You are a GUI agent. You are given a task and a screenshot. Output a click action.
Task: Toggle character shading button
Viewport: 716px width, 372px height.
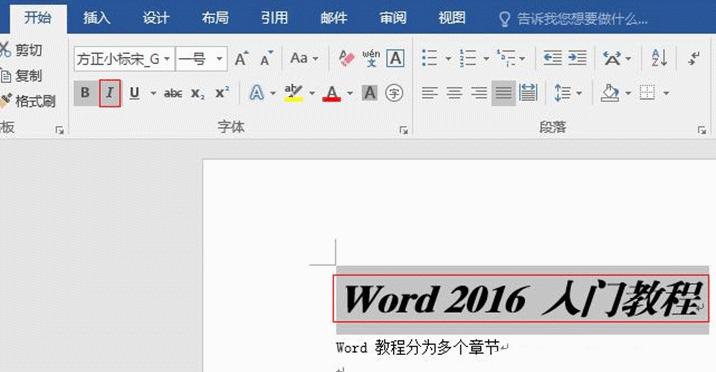pos(369,93)
